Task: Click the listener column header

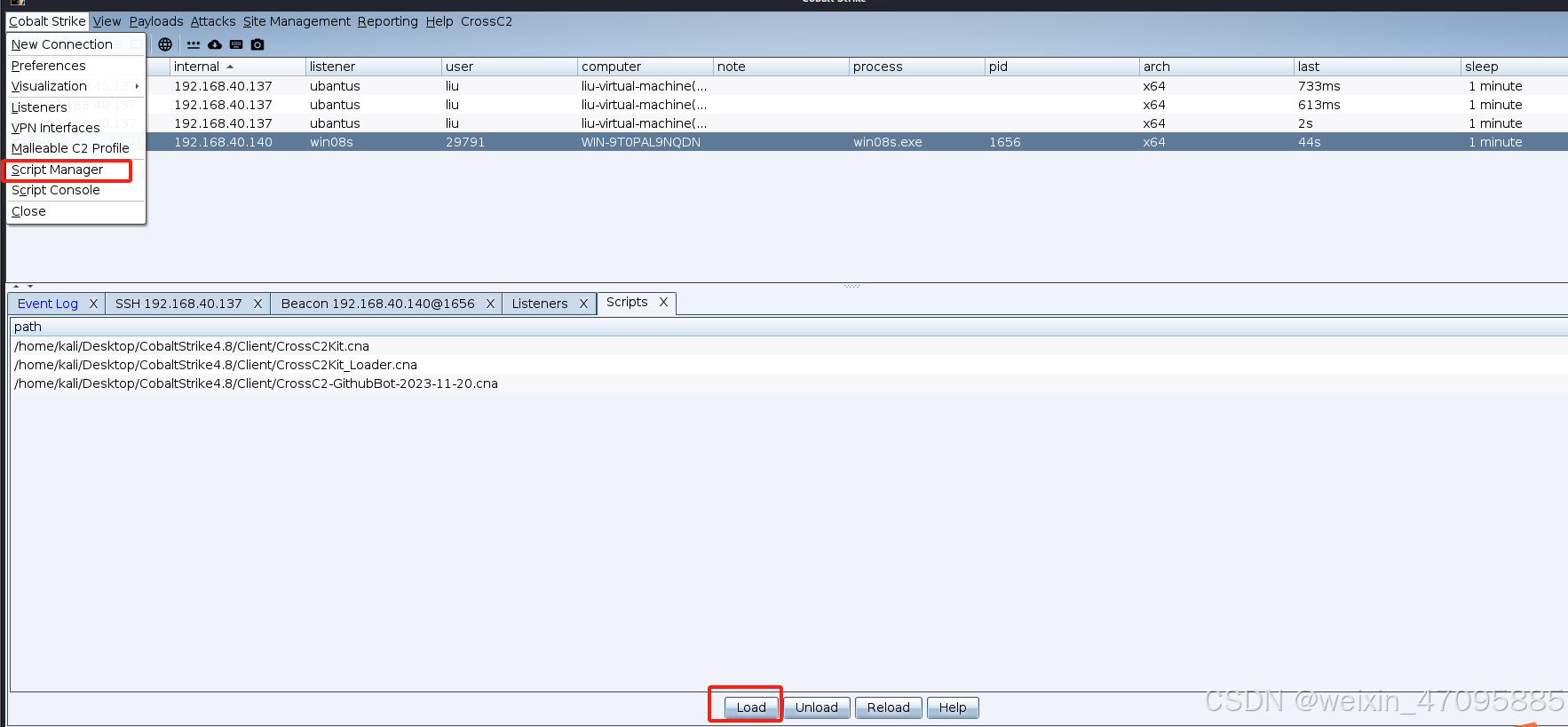Action: click(x=374, y=67)
